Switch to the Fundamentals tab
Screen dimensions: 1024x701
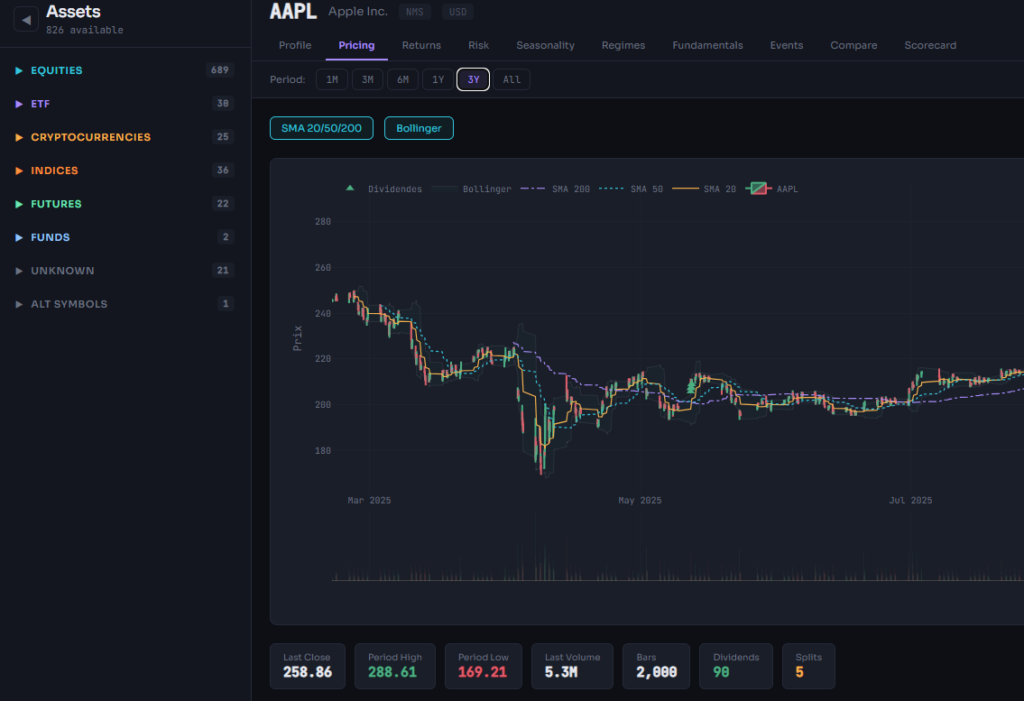pos(707,45)
